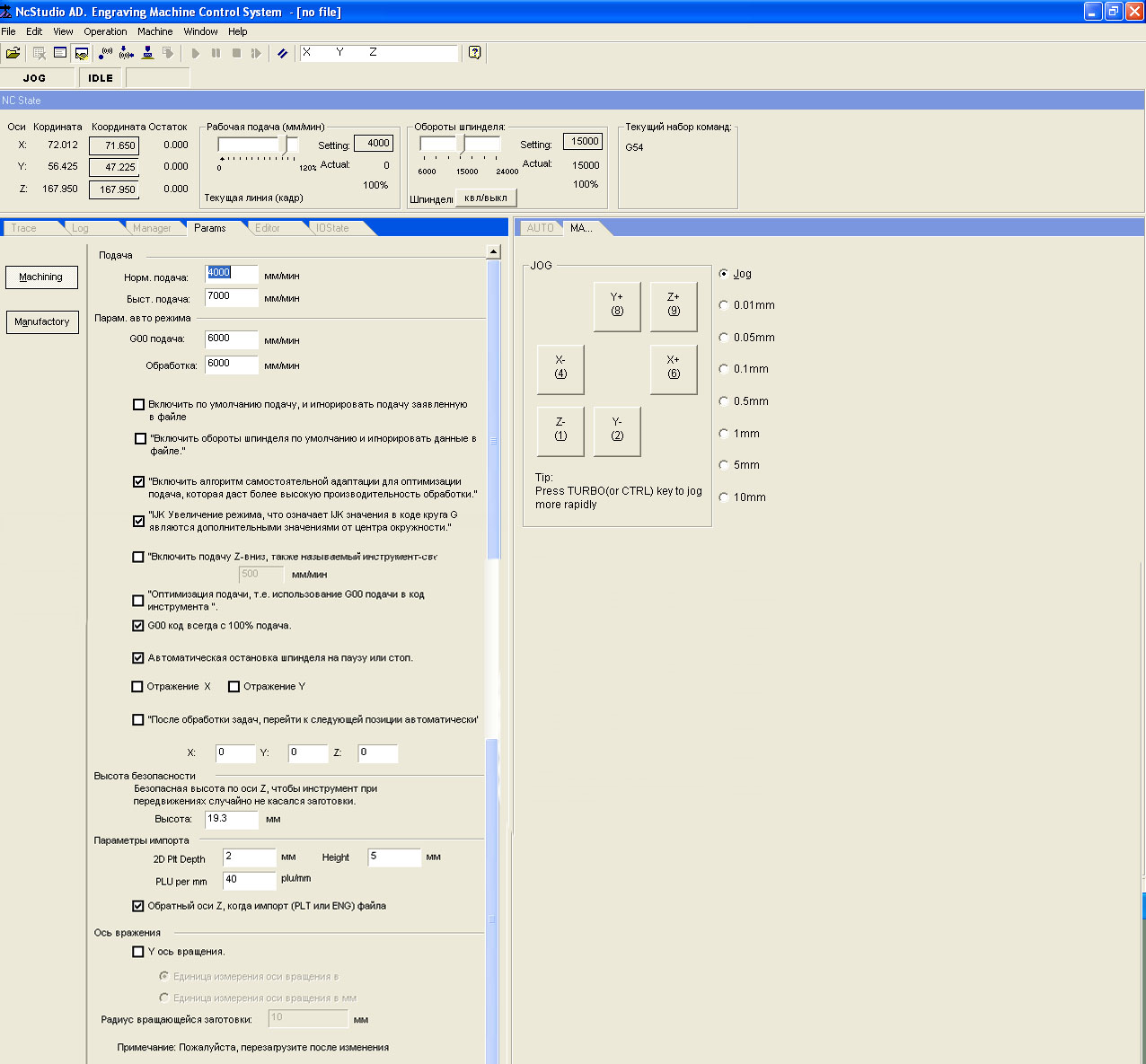Click the Start play icon

(x=195, y=53)
